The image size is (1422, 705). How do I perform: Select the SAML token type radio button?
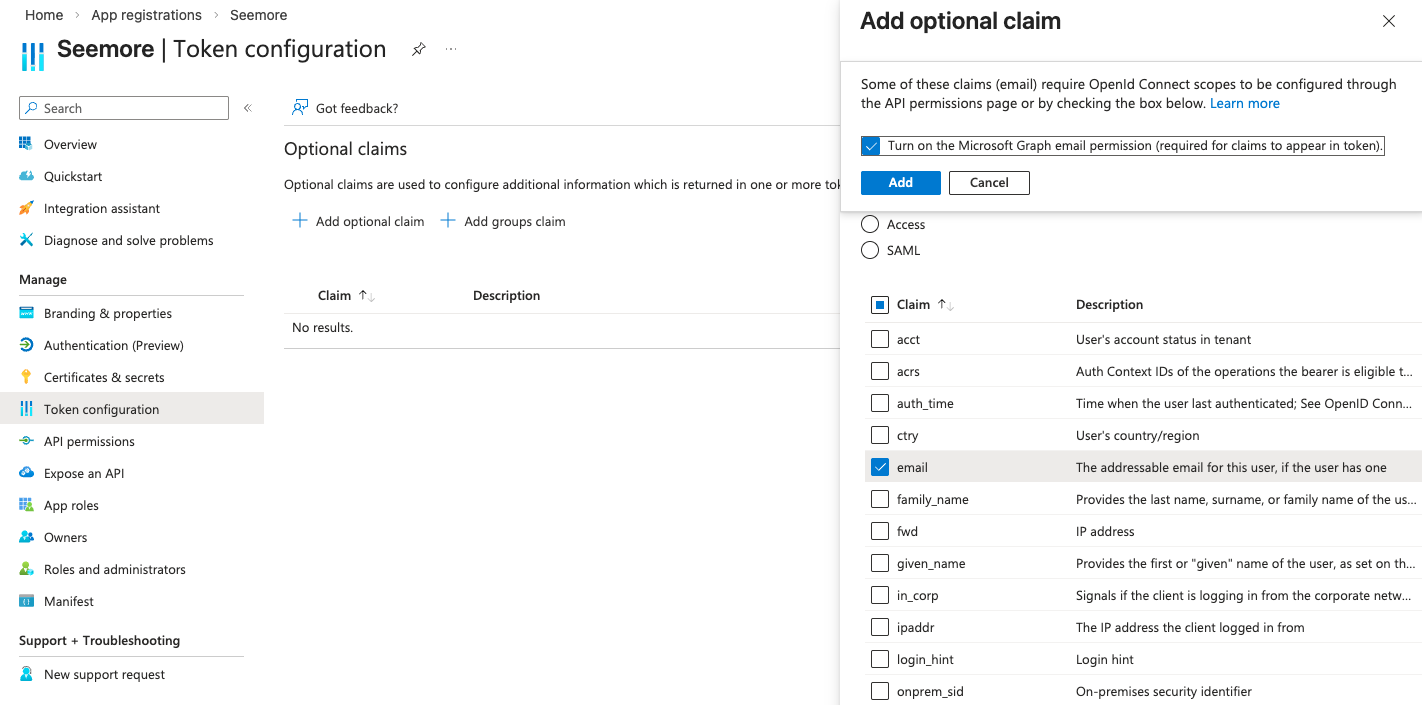(869, 250)
